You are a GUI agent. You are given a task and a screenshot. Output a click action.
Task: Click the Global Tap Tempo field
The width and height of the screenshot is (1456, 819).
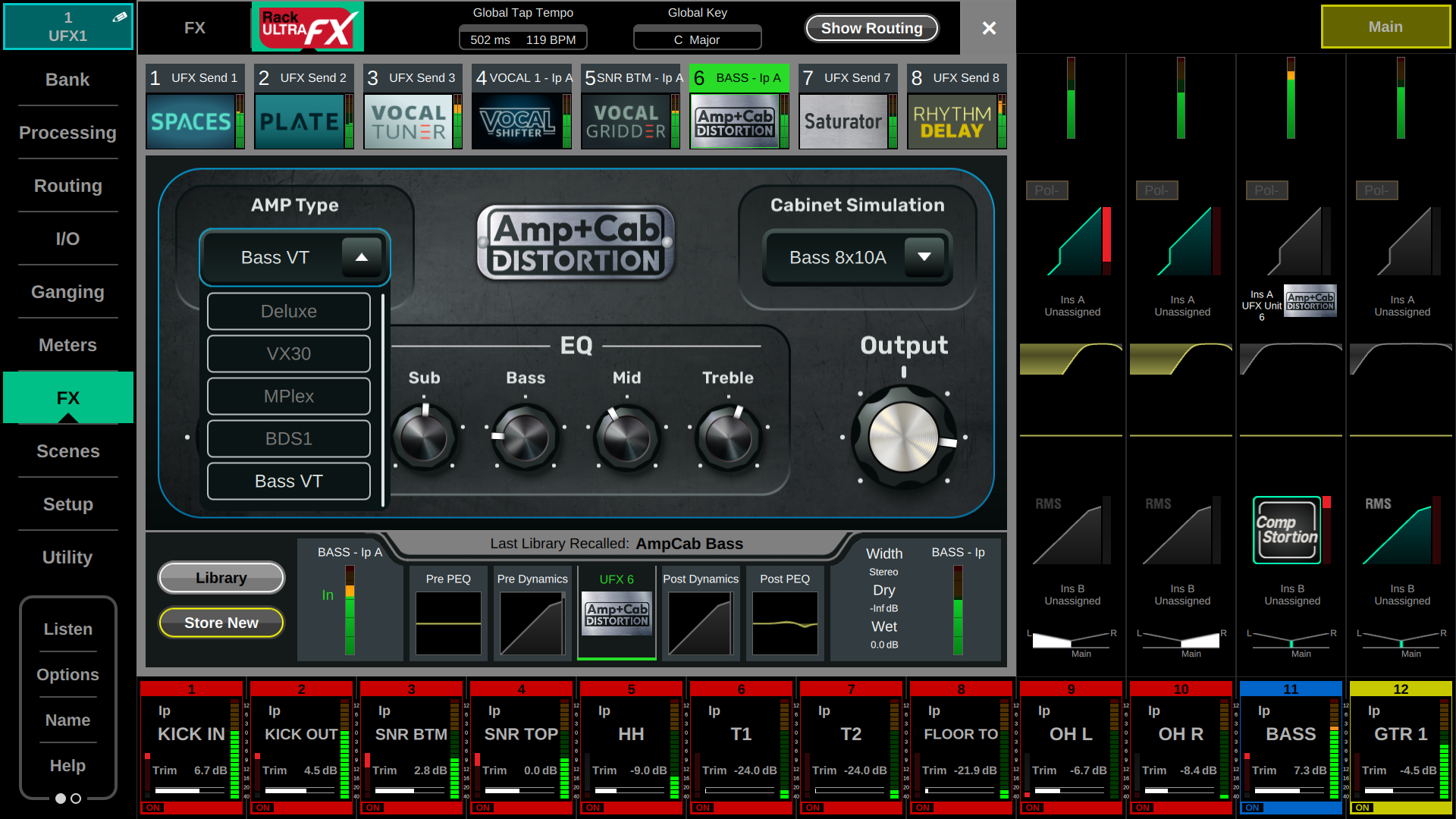(522, 39)
